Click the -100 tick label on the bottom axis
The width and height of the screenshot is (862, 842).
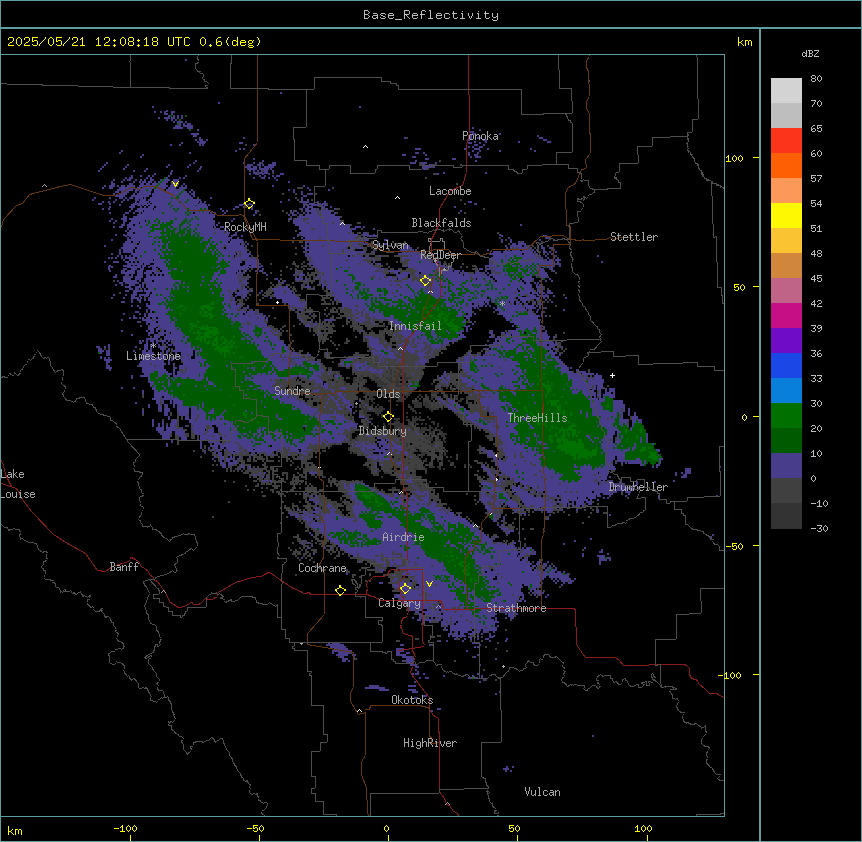125,828
